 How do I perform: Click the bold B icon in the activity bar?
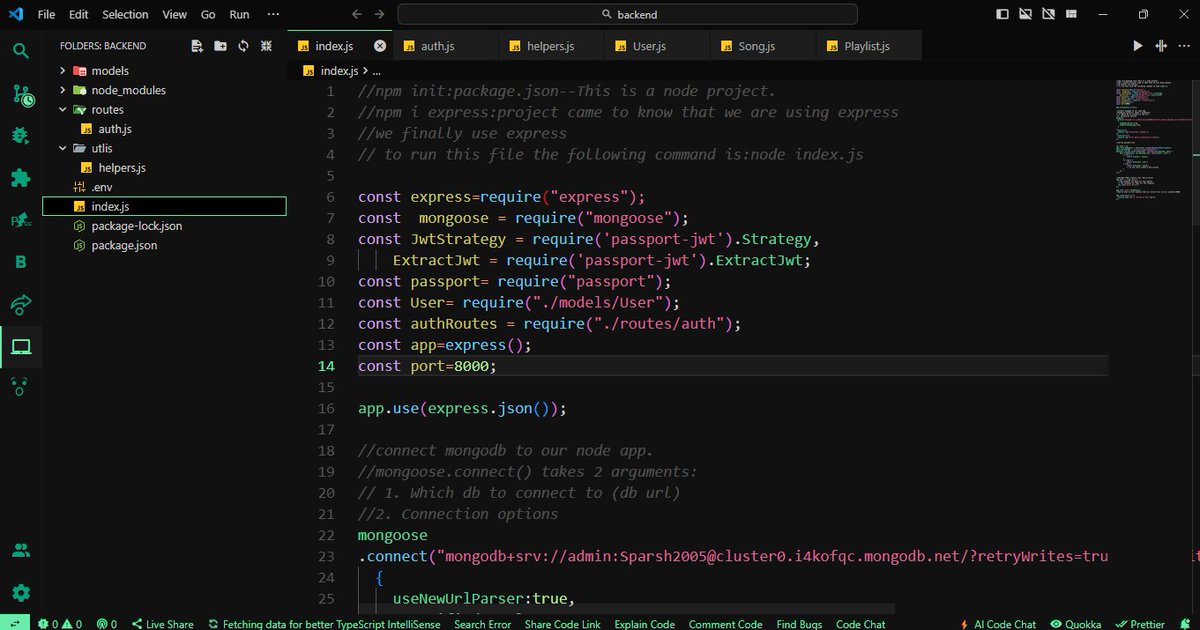[21, 262]
